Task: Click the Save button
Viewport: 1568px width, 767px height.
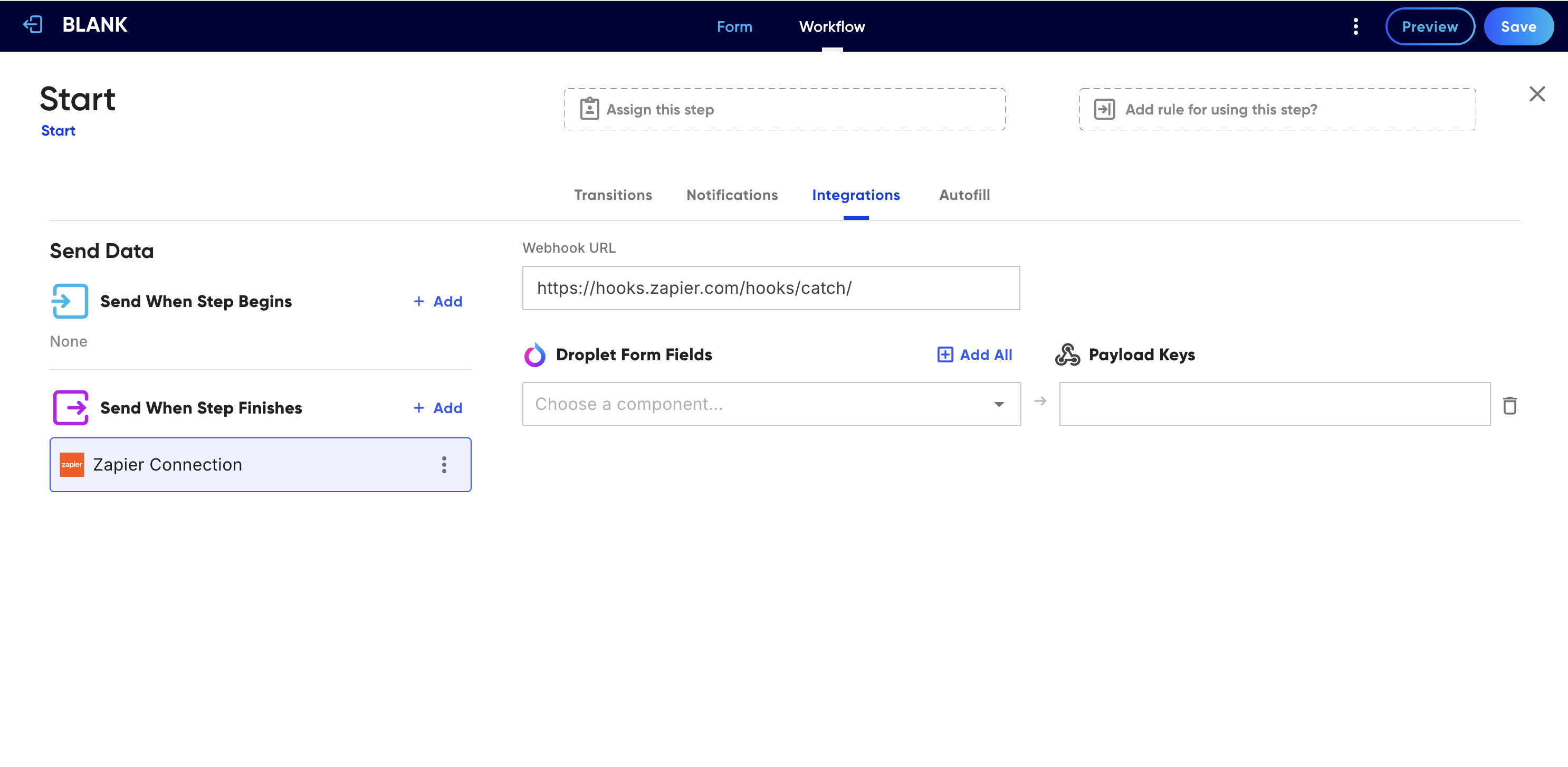Action: 1518,27
